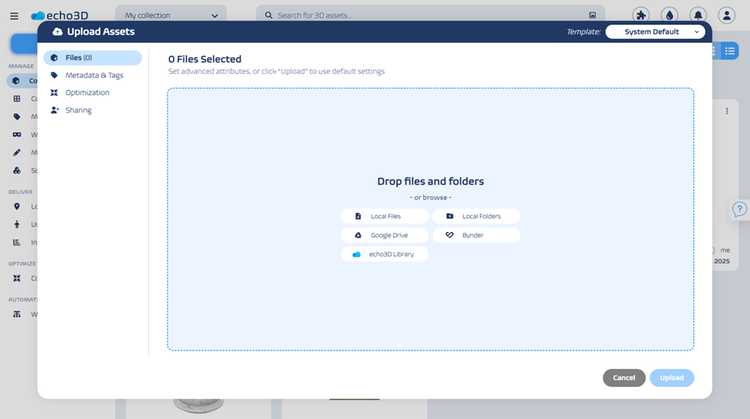Screen dimensions: 750x419
Task: Click the cube icon under MANAGE in sidebar
Action: coord(16,81)
